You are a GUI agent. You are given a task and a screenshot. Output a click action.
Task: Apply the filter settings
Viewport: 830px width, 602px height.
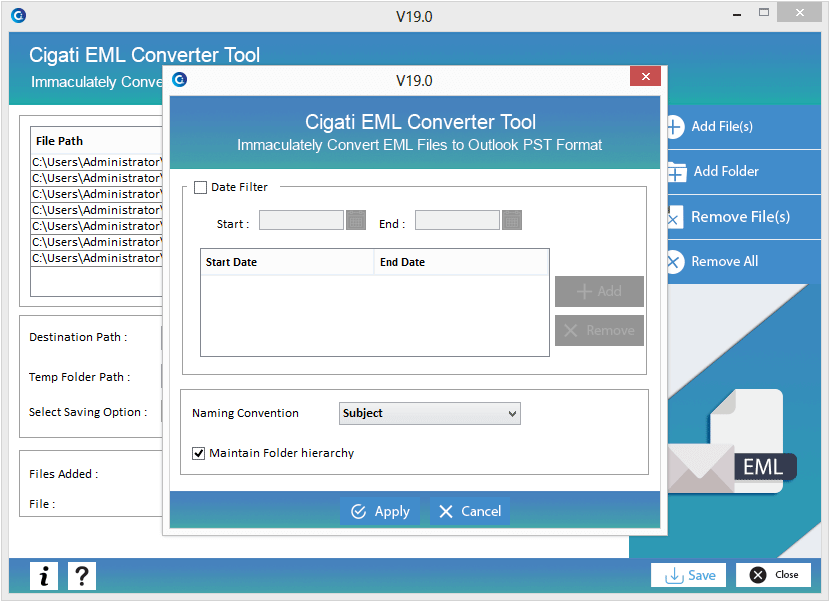[380, 511]
